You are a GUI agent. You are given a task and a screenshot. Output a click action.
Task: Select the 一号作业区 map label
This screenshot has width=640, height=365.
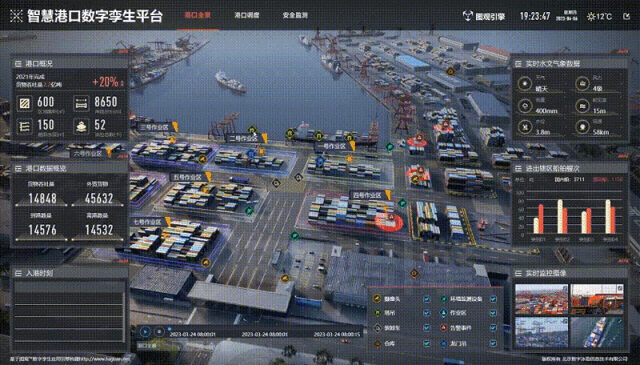coord(332,146)
